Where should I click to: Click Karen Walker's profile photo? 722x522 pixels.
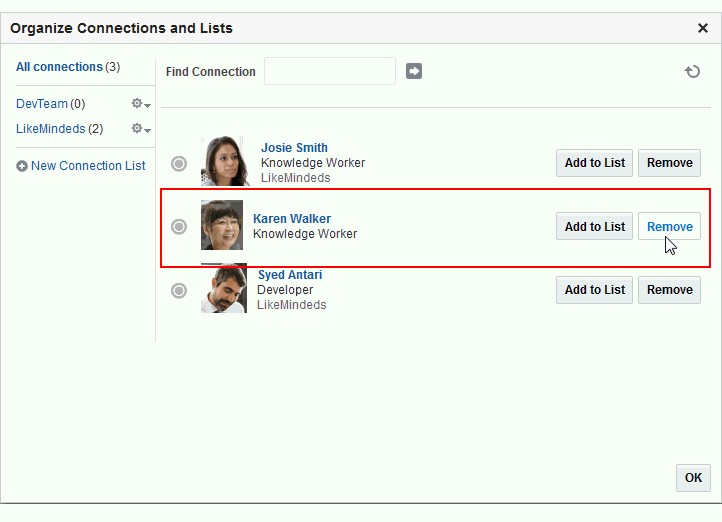pos(222,225)
